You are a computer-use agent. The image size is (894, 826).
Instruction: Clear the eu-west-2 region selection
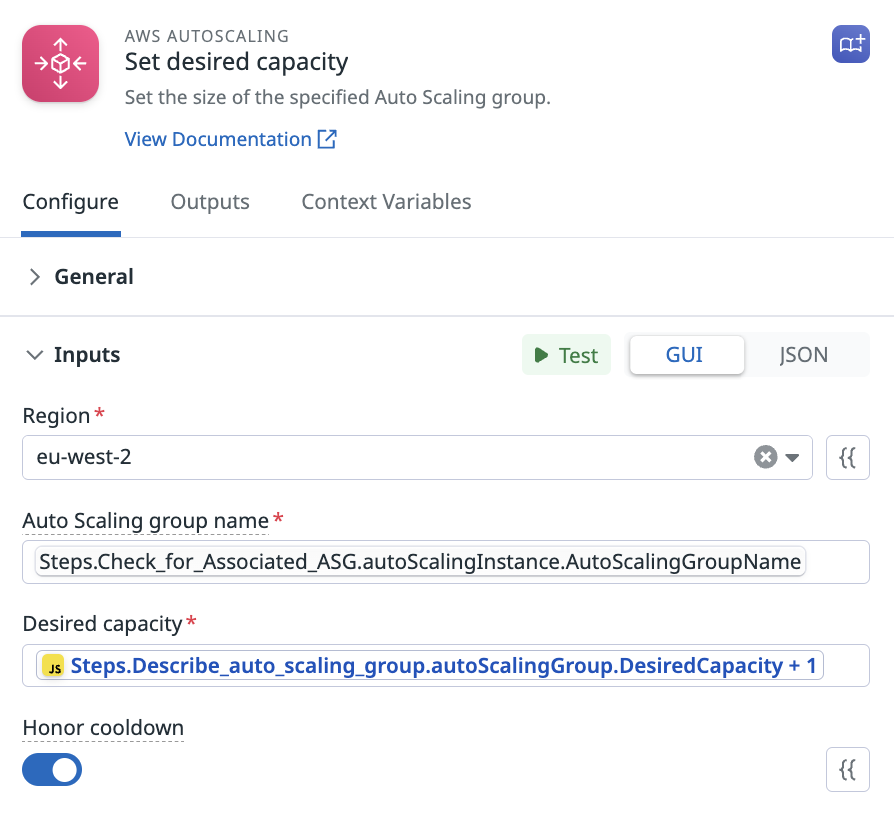pyautogui.click(x=766, y=457)
